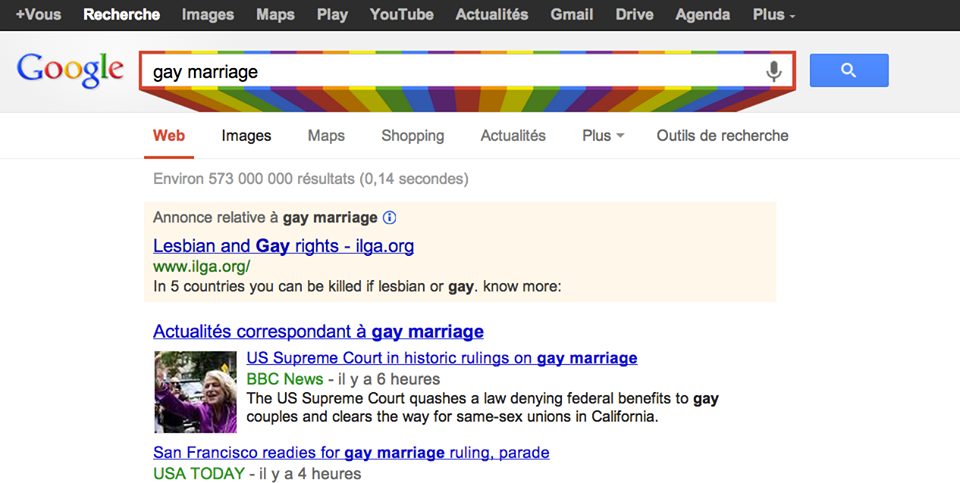Open US Supreme Court historic rulings article
Image resolution: width=960 pixels, height=483 pixels.
tap(441, 358)
